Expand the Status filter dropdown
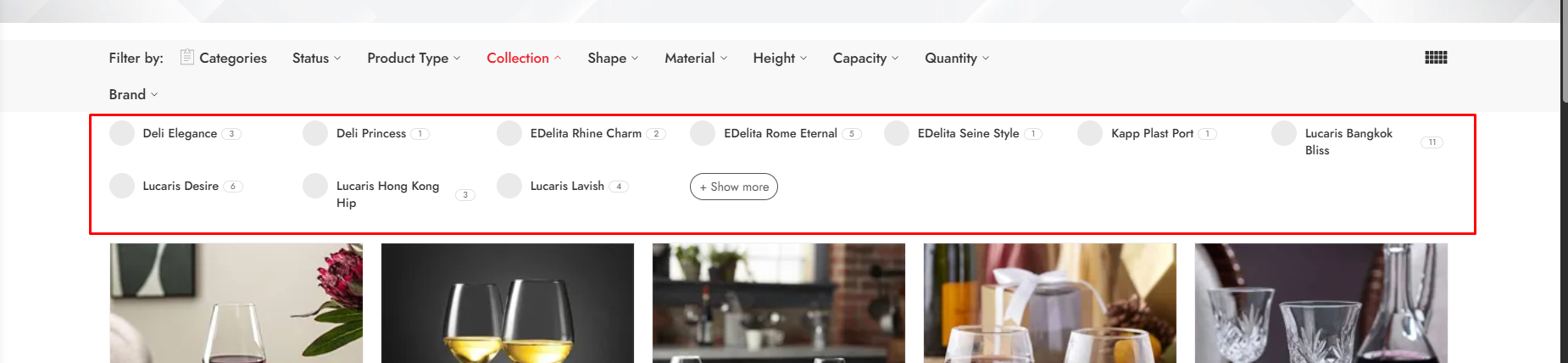This screenshot has width=1568, height=363. [316, 58]
